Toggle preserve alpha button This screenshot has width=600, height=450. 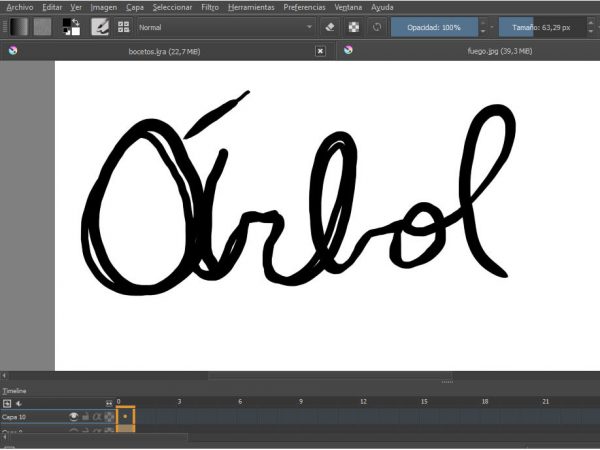point(353,27)
